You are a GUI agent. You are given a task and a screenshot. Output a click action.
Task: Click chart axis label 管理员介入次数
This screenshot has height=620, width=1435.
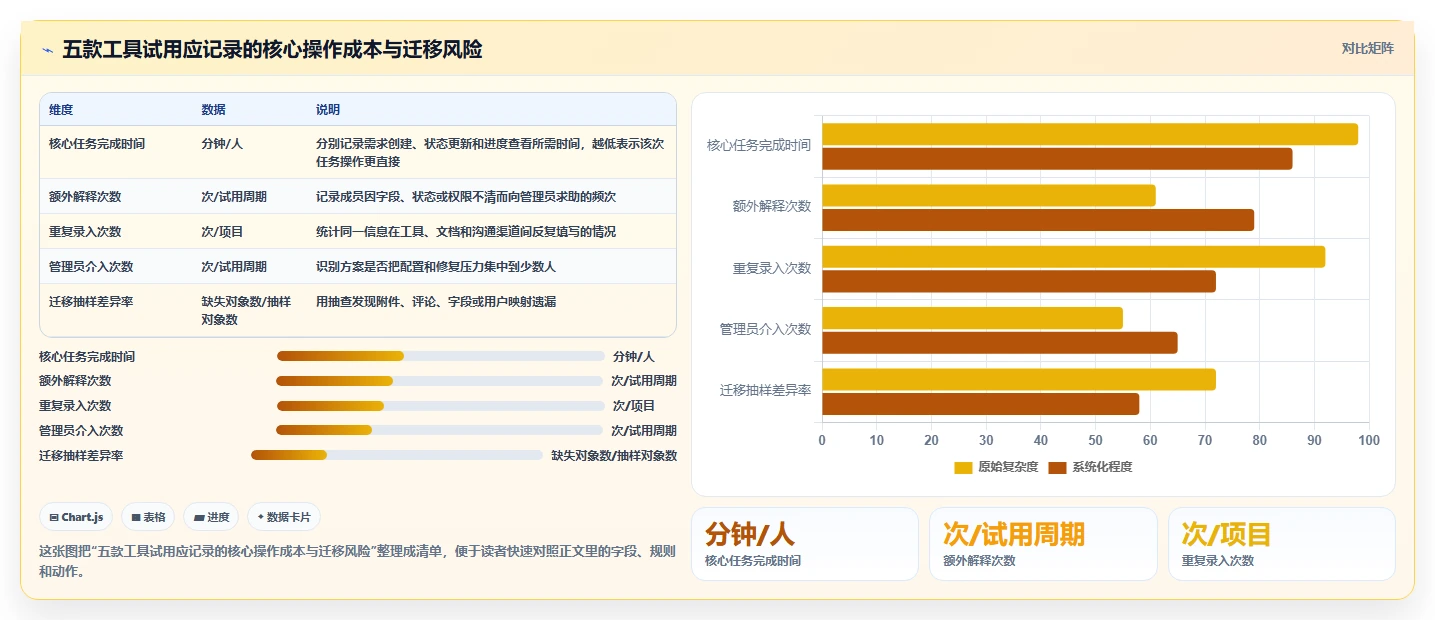point(765,329)
